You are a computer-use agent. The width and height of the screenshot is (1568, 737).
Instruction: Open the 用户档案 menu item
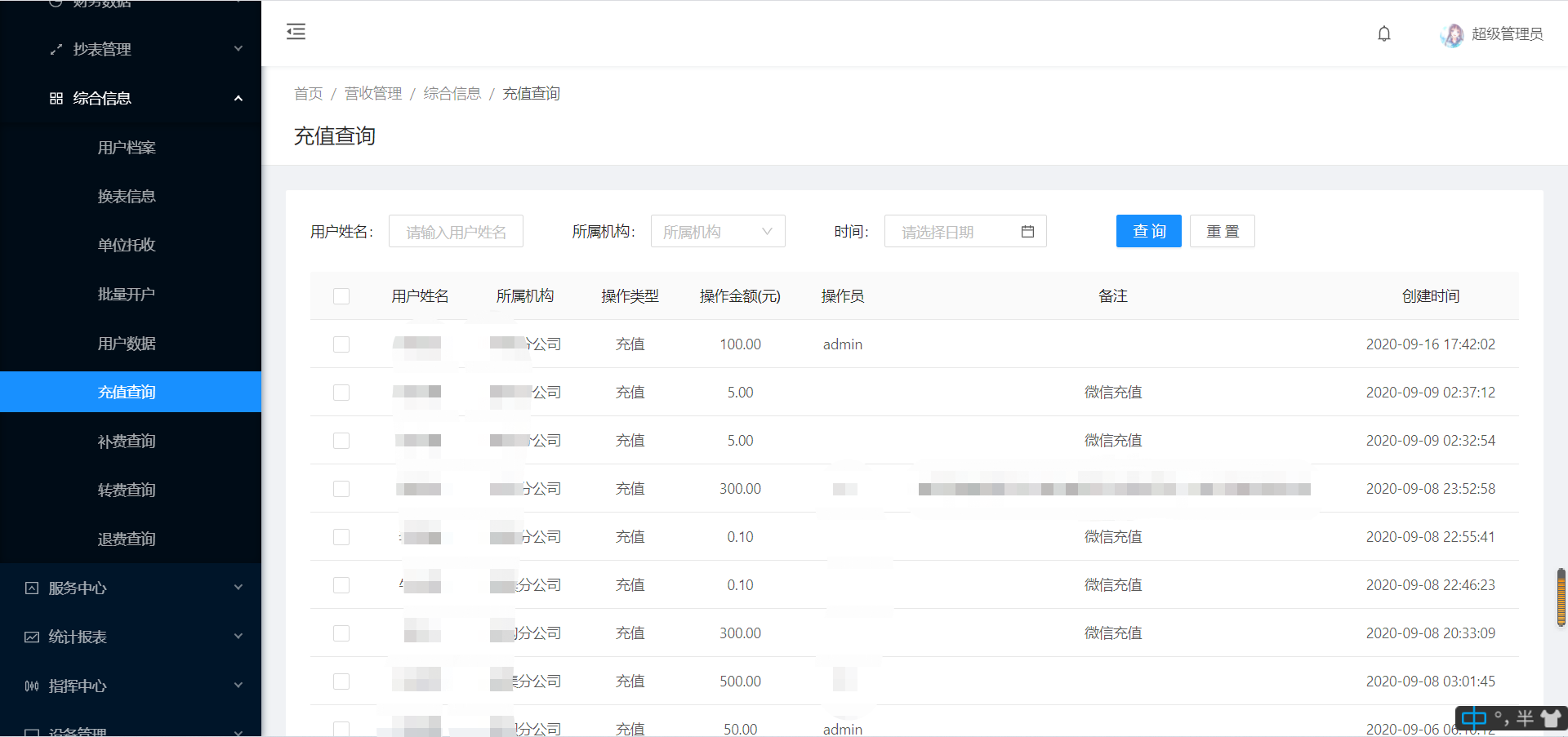(131, 148)
